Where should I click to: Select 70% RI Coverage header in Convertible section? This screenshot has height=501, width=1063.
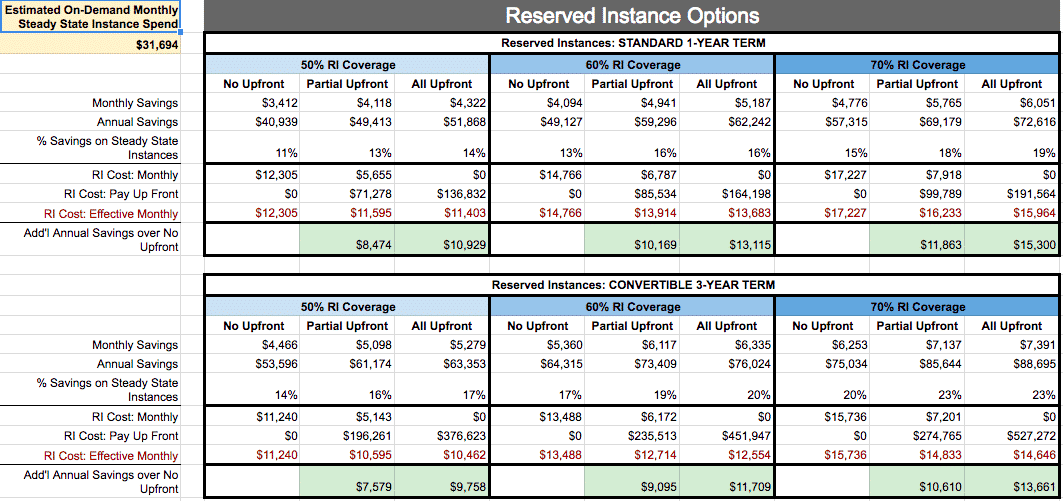click(x=917, y=307)
